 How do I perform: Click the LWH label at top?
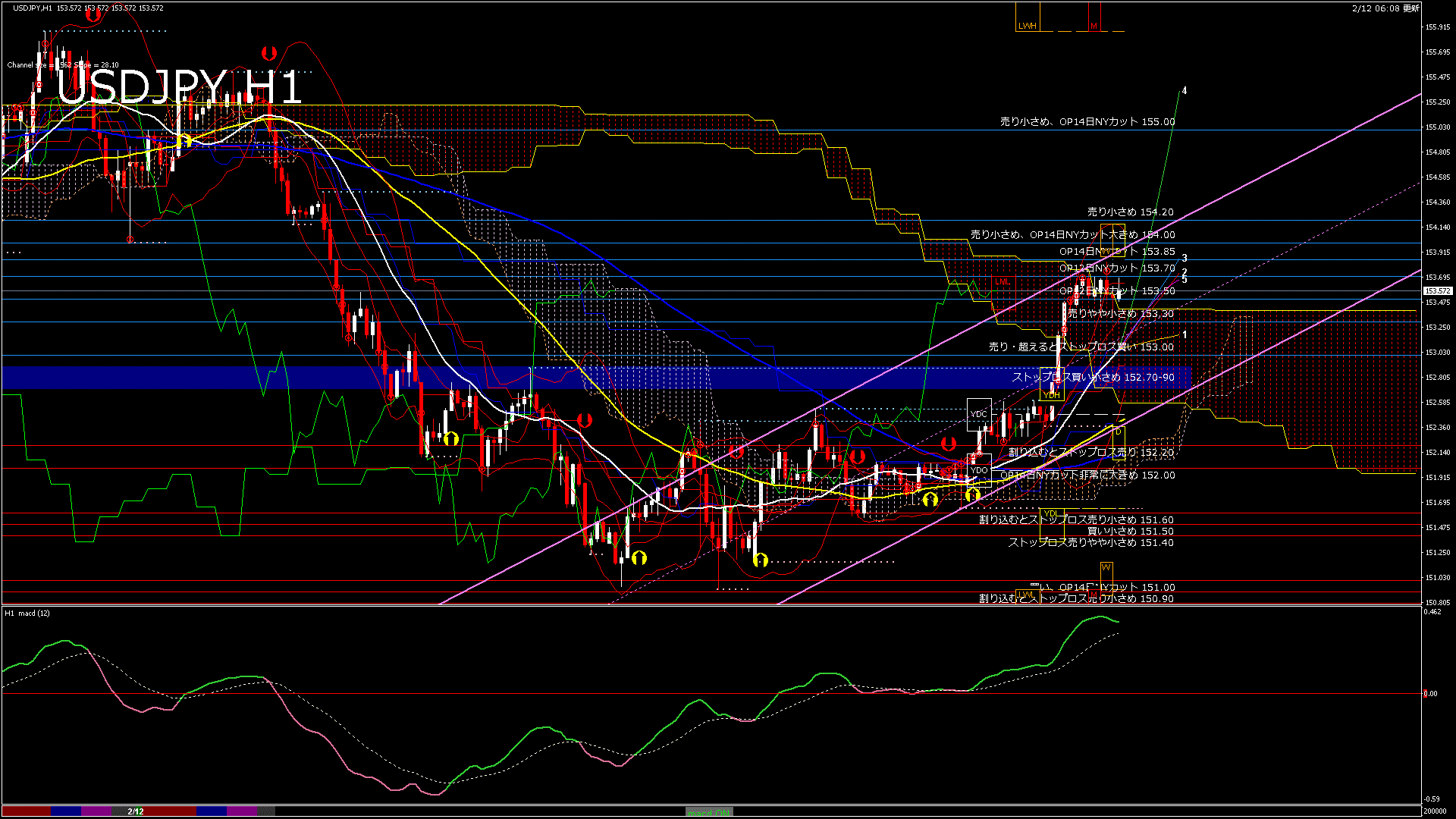pyautogui.click(x=1027, y=26)
